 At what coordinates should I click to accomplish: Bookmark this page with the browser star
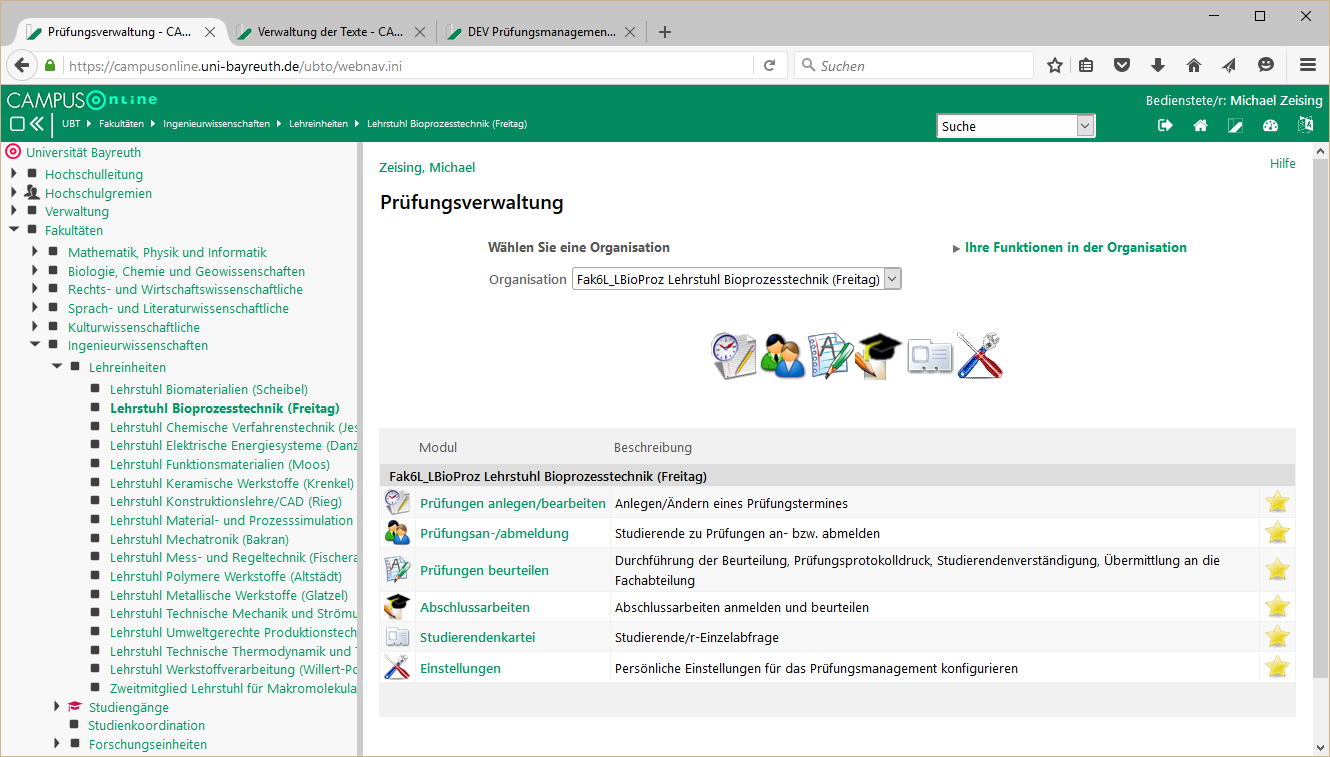[1055, 65]
